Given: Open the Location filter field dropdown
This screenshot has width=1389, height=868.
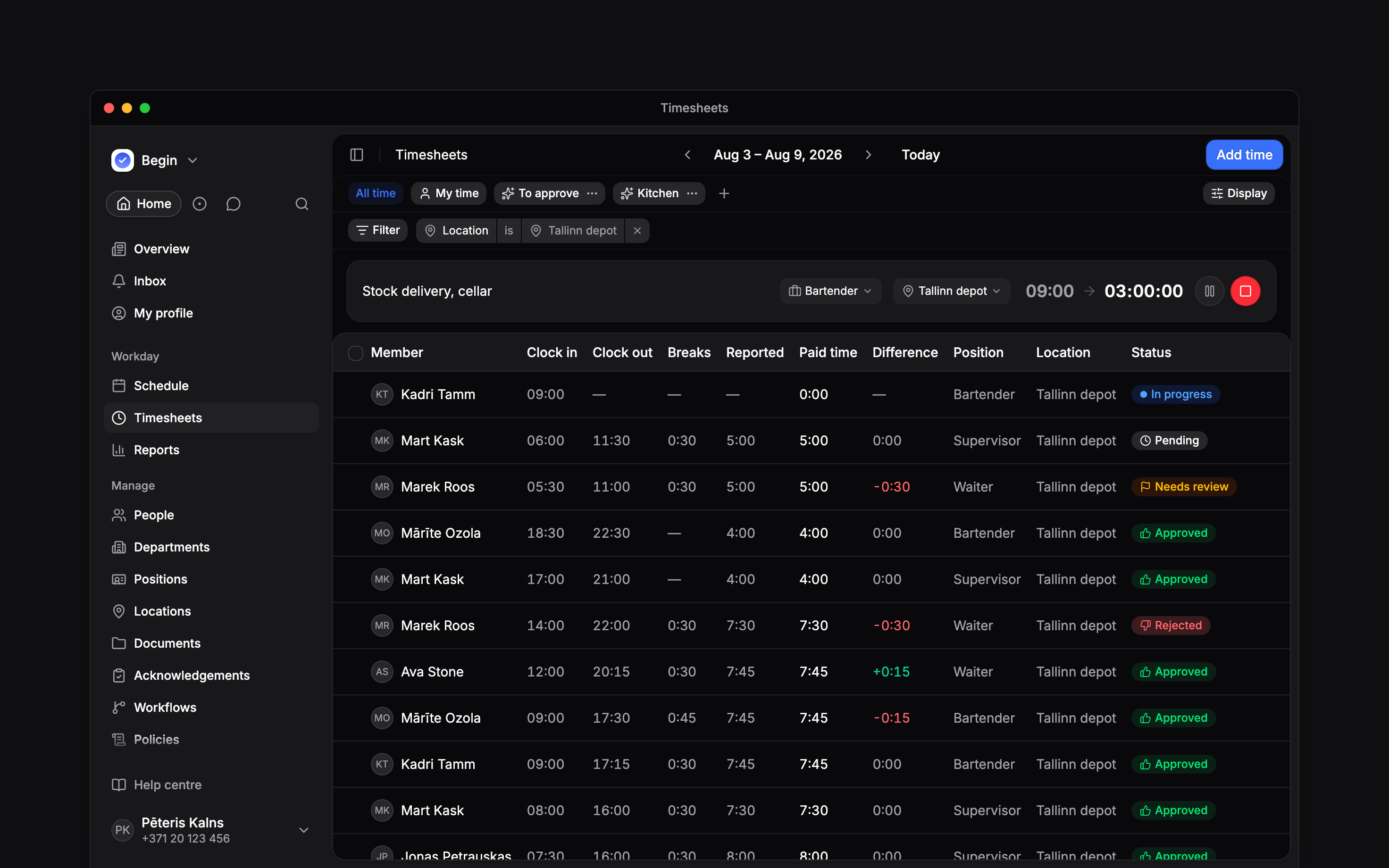Looking at the screenshot, I should [x=456, y=230].
